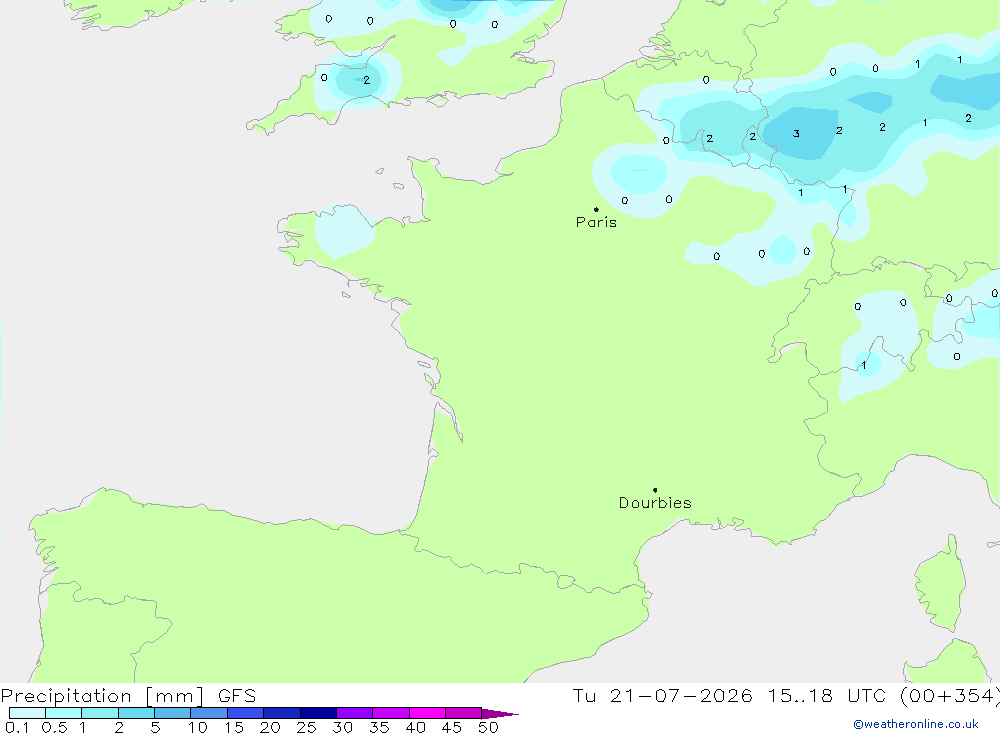The height and width of the screenshot is (733, 1000).
Task: Click the legend label '10'
Action: tap(198, 727)
